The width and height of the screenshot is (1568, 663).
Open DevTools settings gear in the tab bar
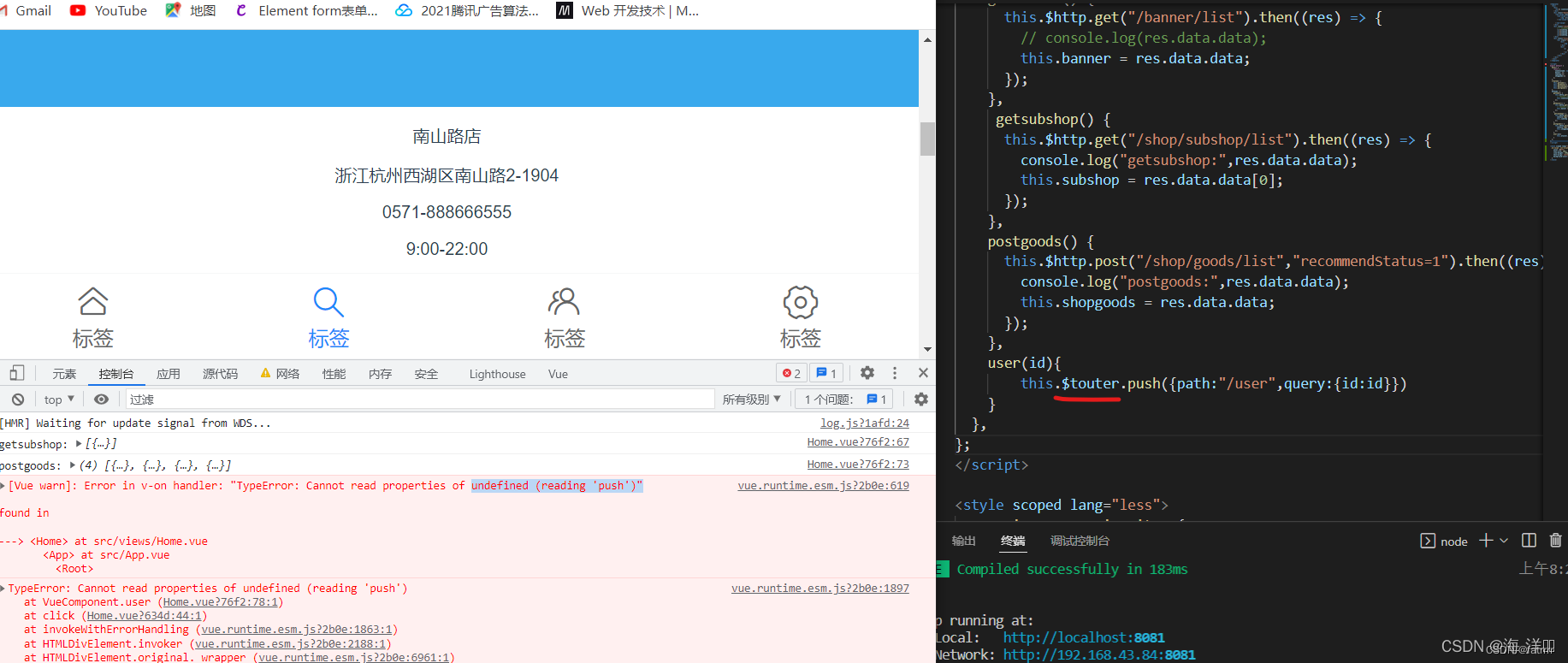pyautogui.click(x=867, y=373)
